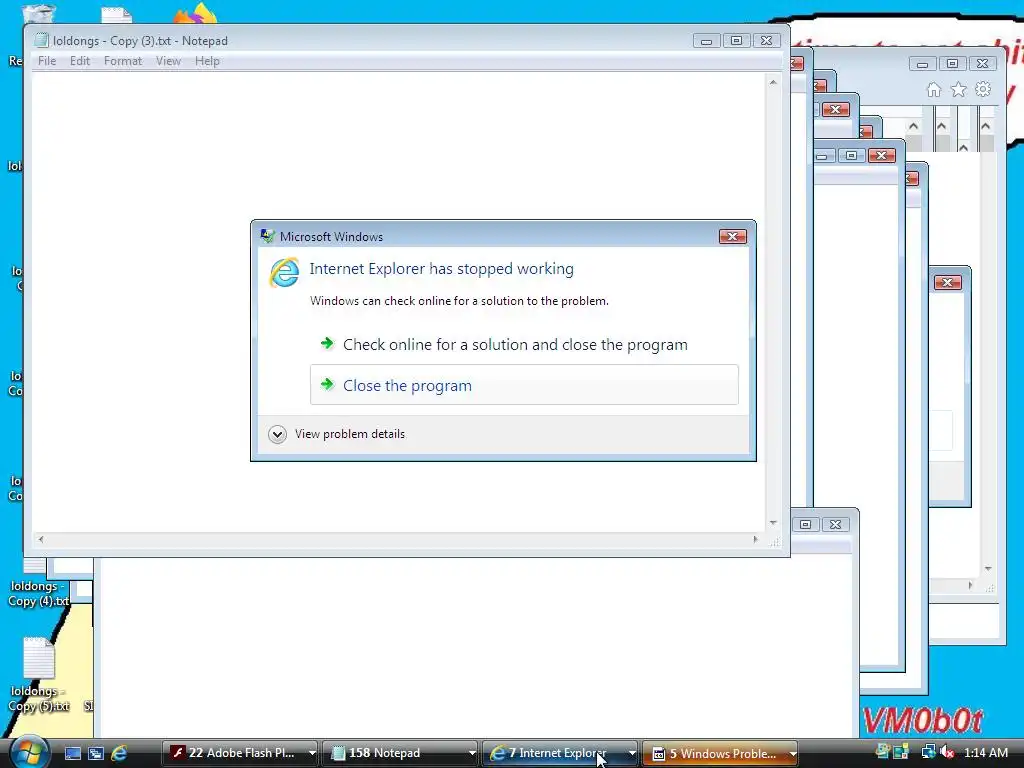
Task: Open the Windows Start orb
Action: point(28,752)
